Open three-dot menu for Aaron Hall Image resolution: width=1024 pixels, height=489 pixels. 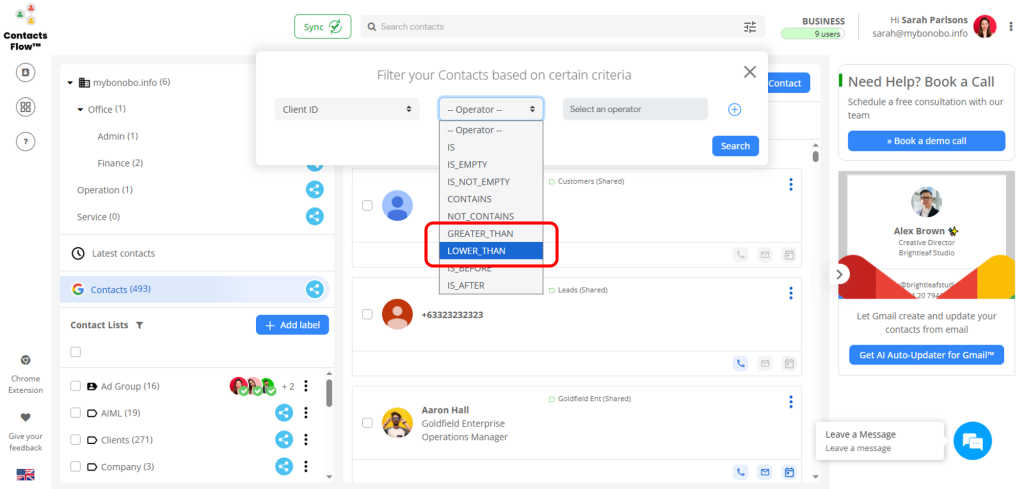click(790, 402)
